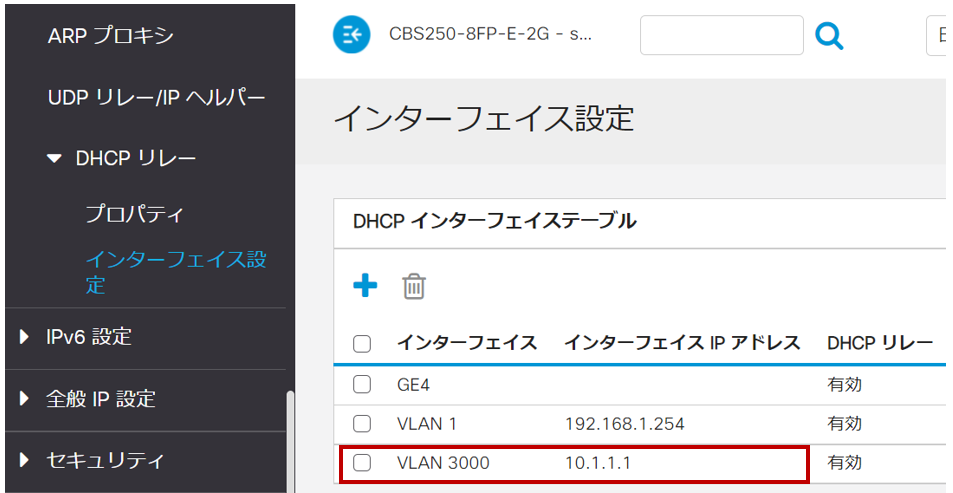Select the GE4 interface cell
The image size is (953, 493).
(x=413, y=385)
